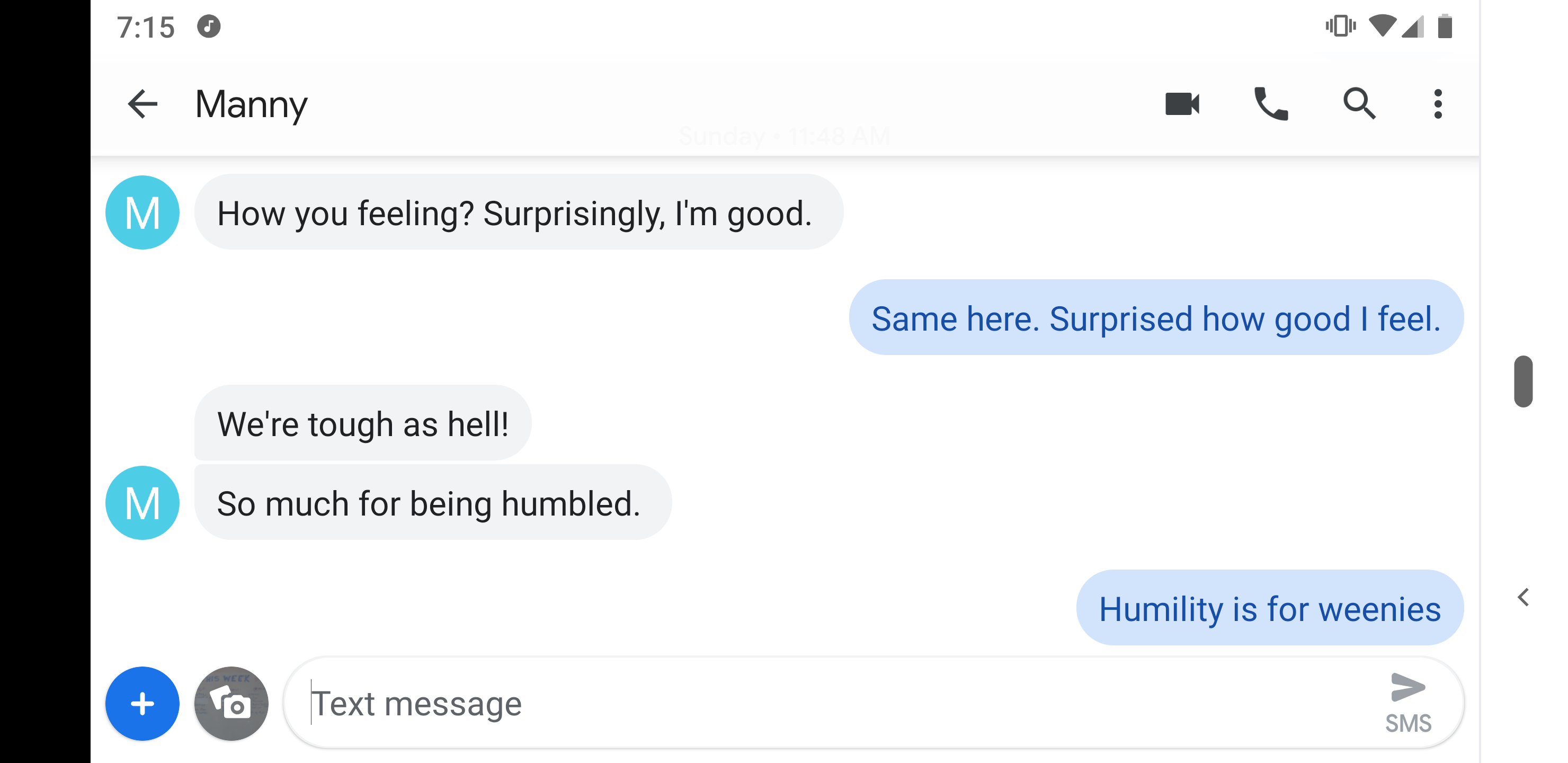The width and height of the screenshot is (1568, 763).
Task: Tap the side chevron navigation arrow
Action: pyautogui.click(x=1523, y=597)
